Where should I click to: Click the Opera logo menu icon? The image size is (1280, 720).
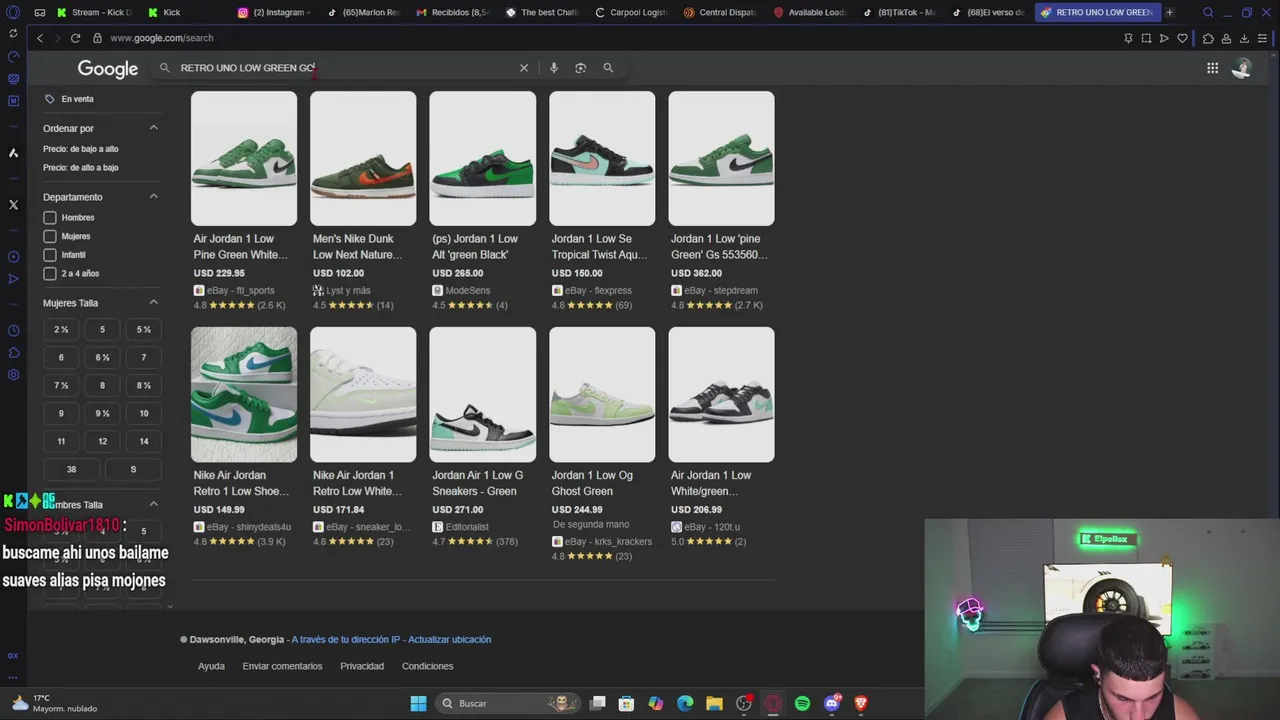(13, 12)
